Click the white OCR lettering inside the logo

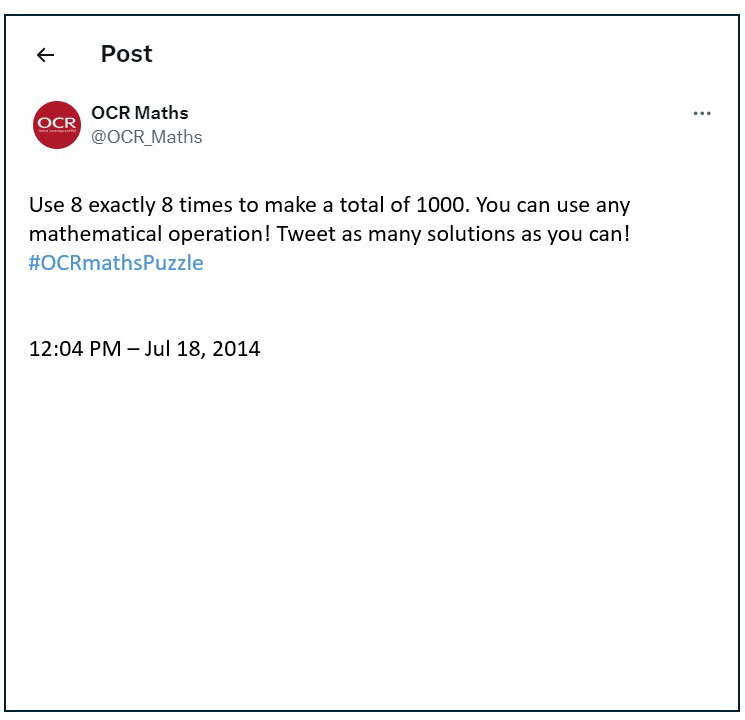(57, 123)
